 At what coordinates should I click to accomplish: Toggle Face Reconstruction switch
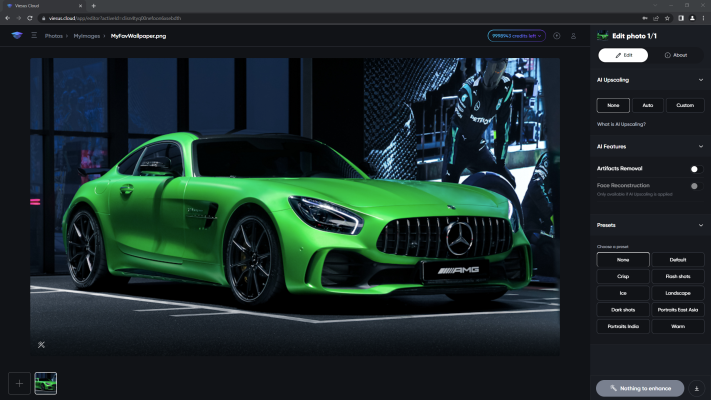(x=696, y=186)
